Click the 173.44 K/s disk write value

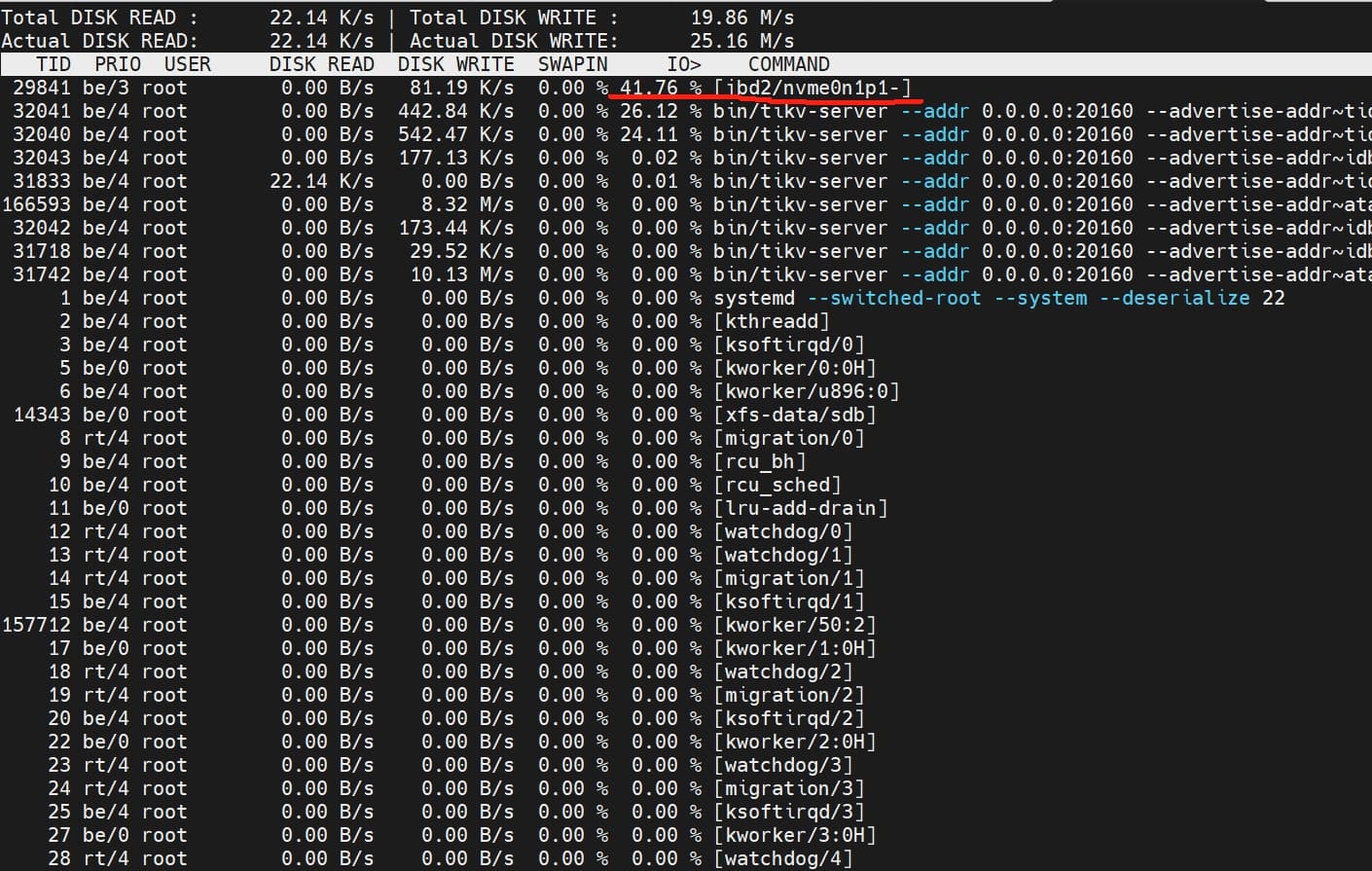tap(456, 228)
